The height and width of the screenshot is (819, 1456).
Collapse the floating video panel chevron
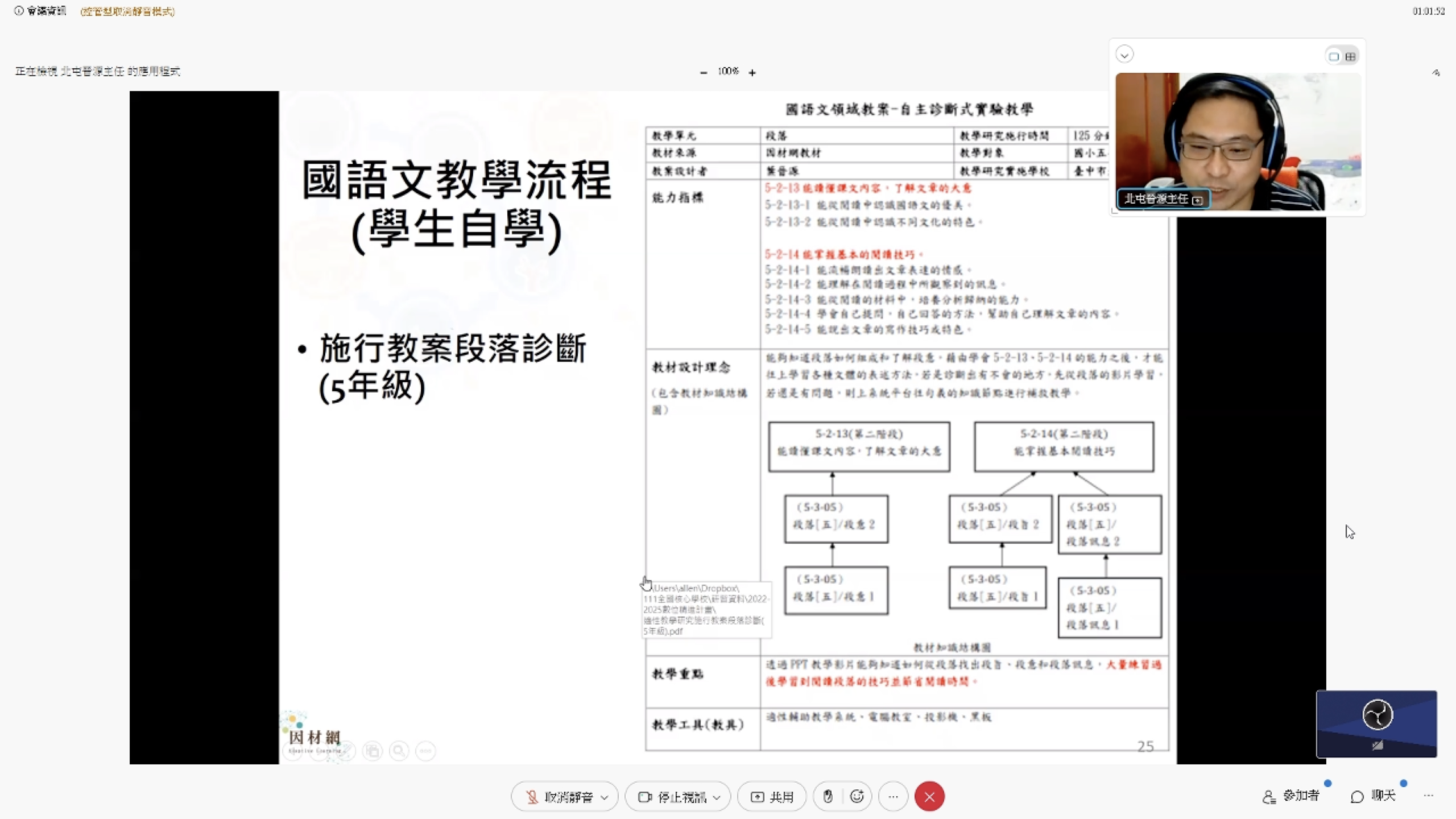click(1124, 55)
